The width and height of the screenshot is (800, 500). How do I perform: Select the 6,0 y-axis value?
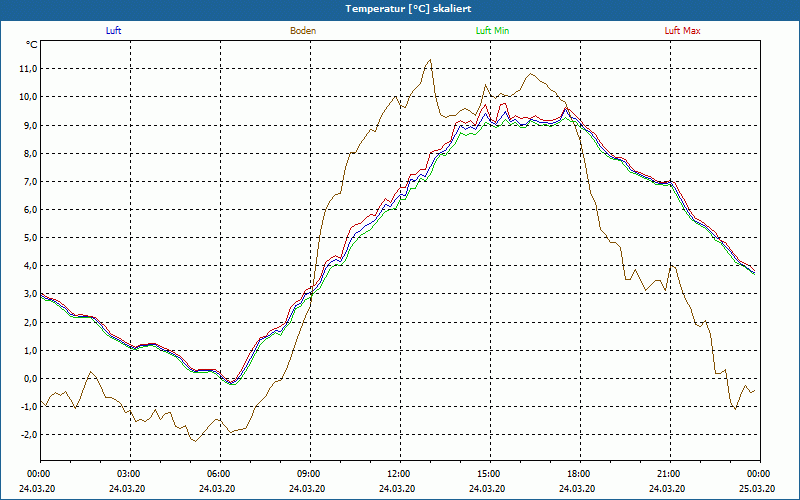coord(30,210)
